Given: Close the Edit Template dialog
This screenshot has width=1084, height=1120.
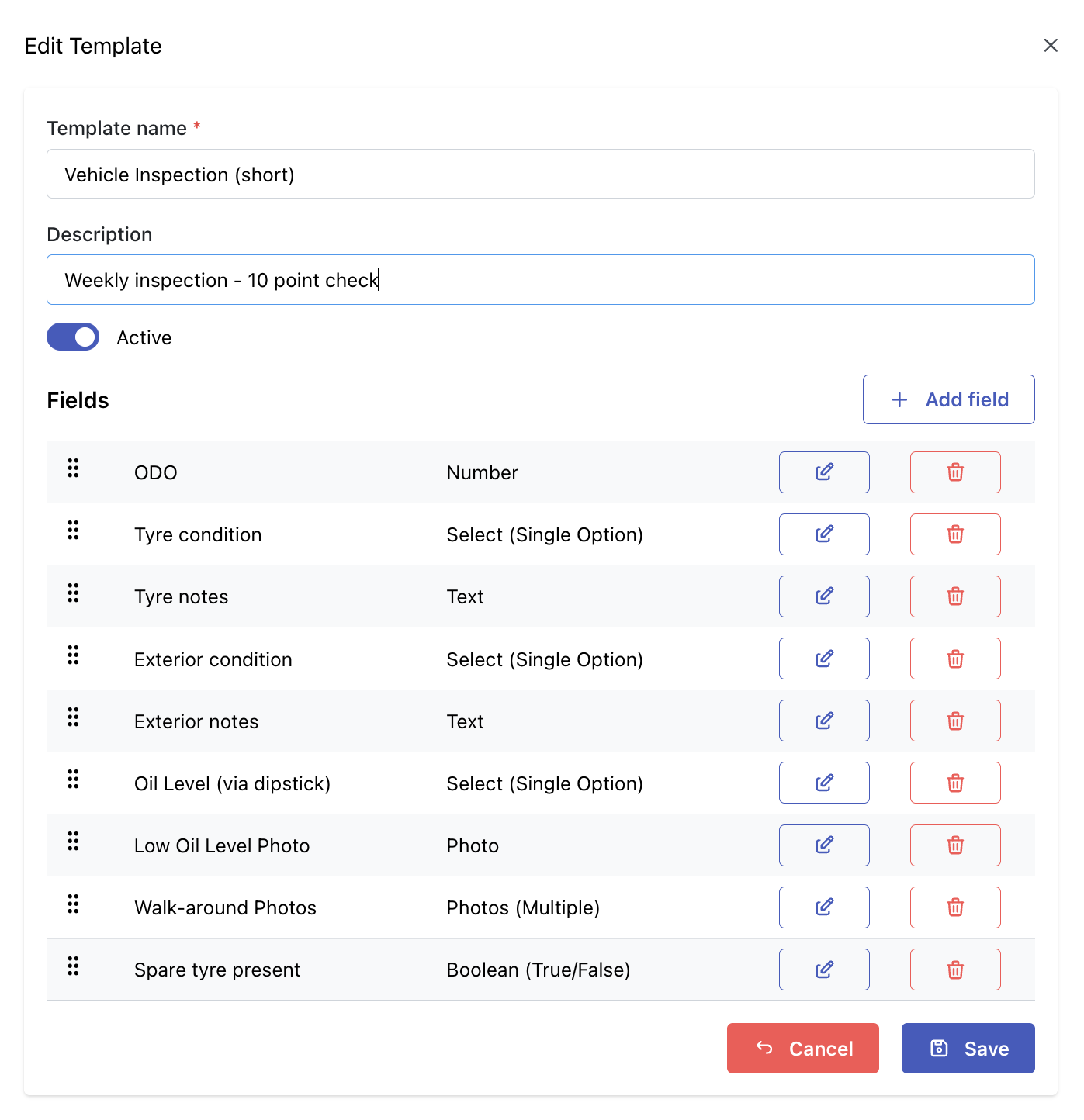Looking at the screenshot, I should pyautogui.click(x=1051, y=45).
